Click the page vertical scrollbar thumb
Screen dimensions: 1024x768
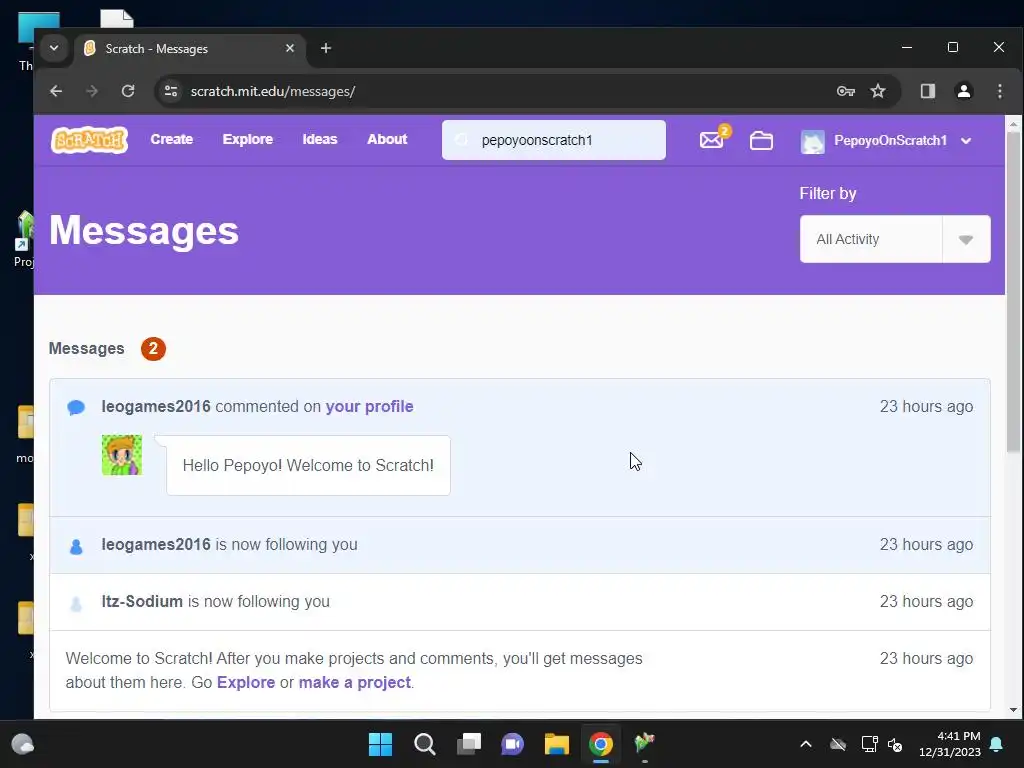1014,291
